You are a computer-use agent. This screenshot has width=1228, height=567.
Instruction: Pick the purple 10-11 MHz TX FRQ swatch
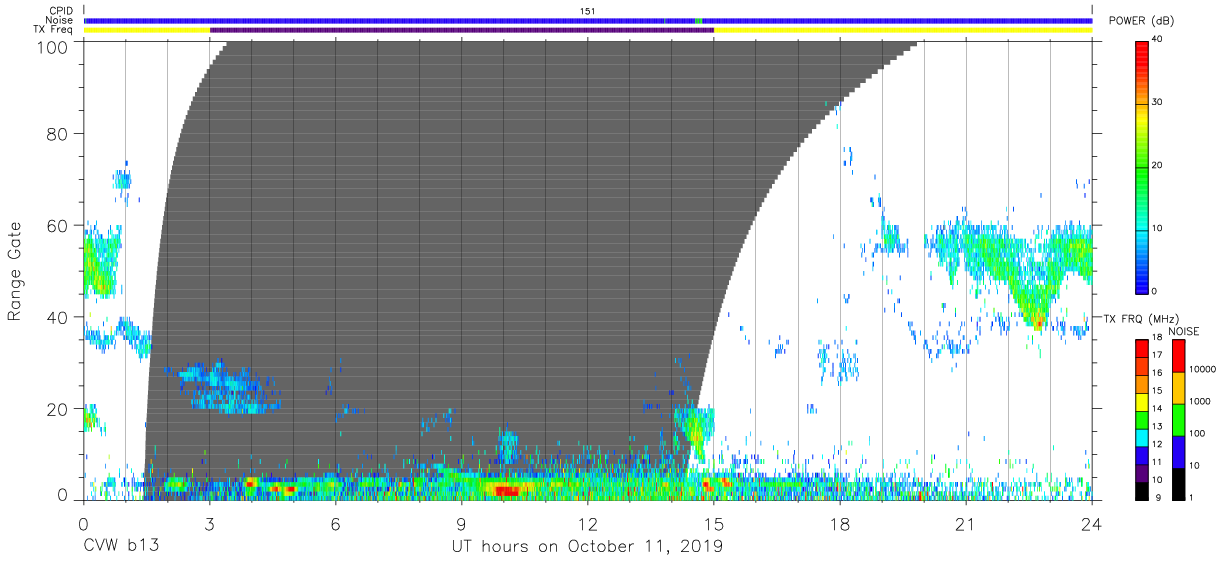1141,473
